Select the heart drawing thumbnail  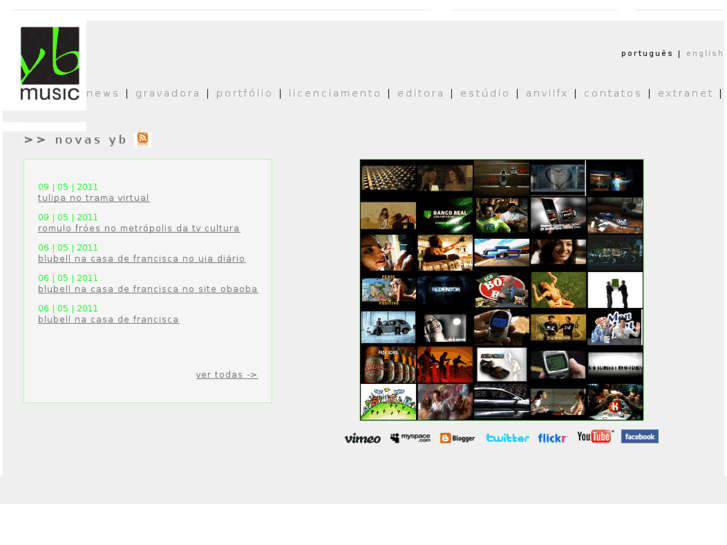558,178
